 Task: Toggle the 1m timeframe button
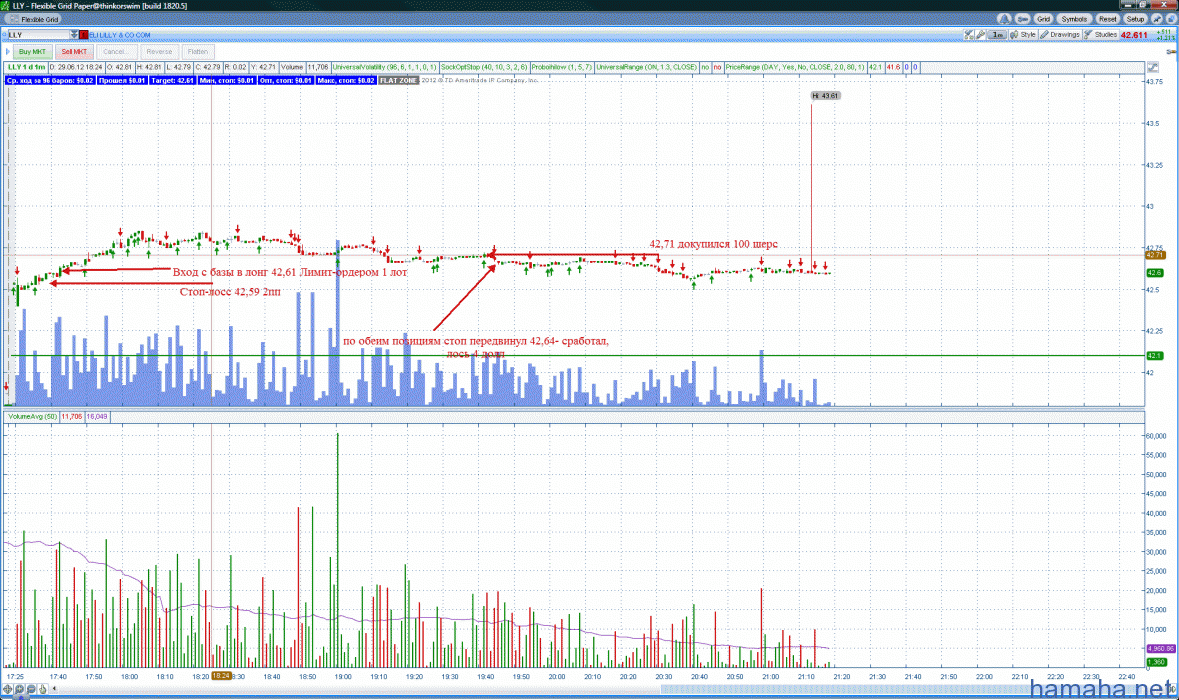click(x=998, y=35)
